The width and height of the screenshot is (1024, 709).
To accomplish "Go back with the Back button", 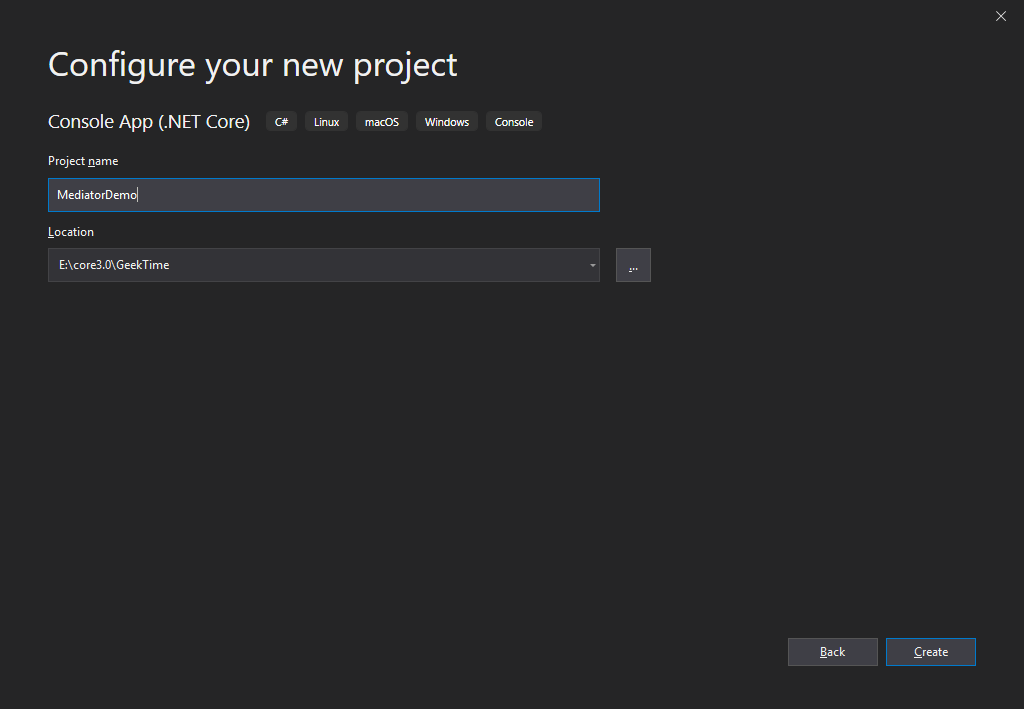I will pyautogui.click(x=833, y=652).
